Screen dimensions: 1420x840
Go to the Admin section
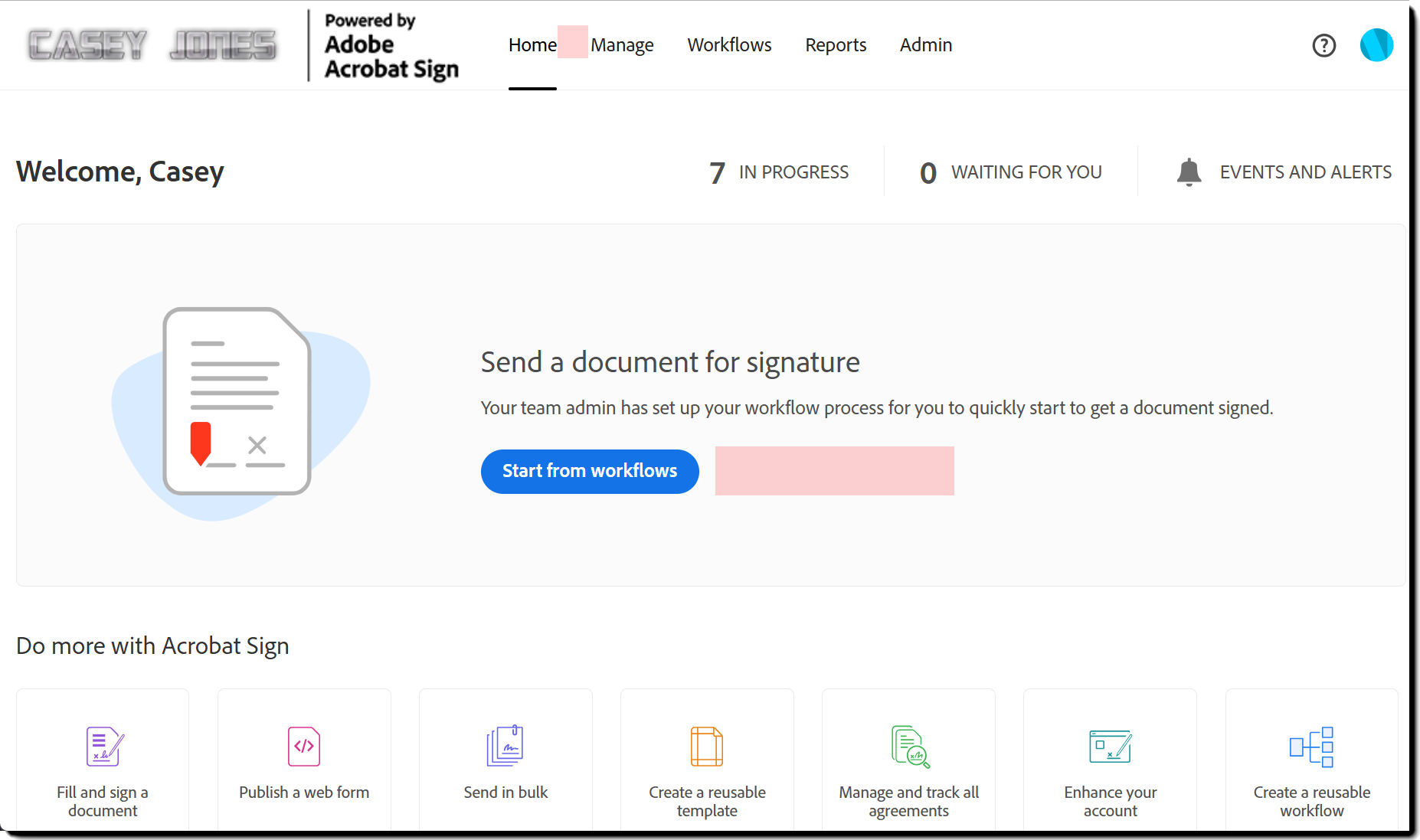[x=926, y=45]
